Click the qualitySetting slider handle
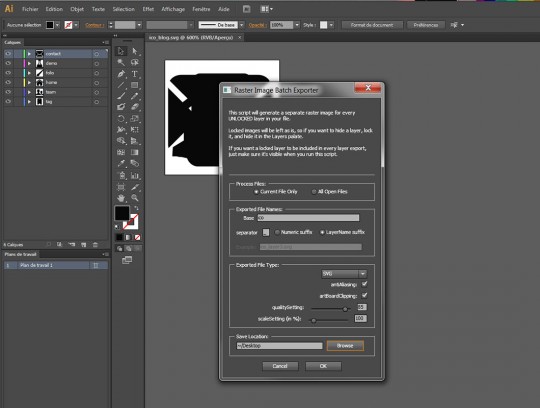 (x=345, y=309)
